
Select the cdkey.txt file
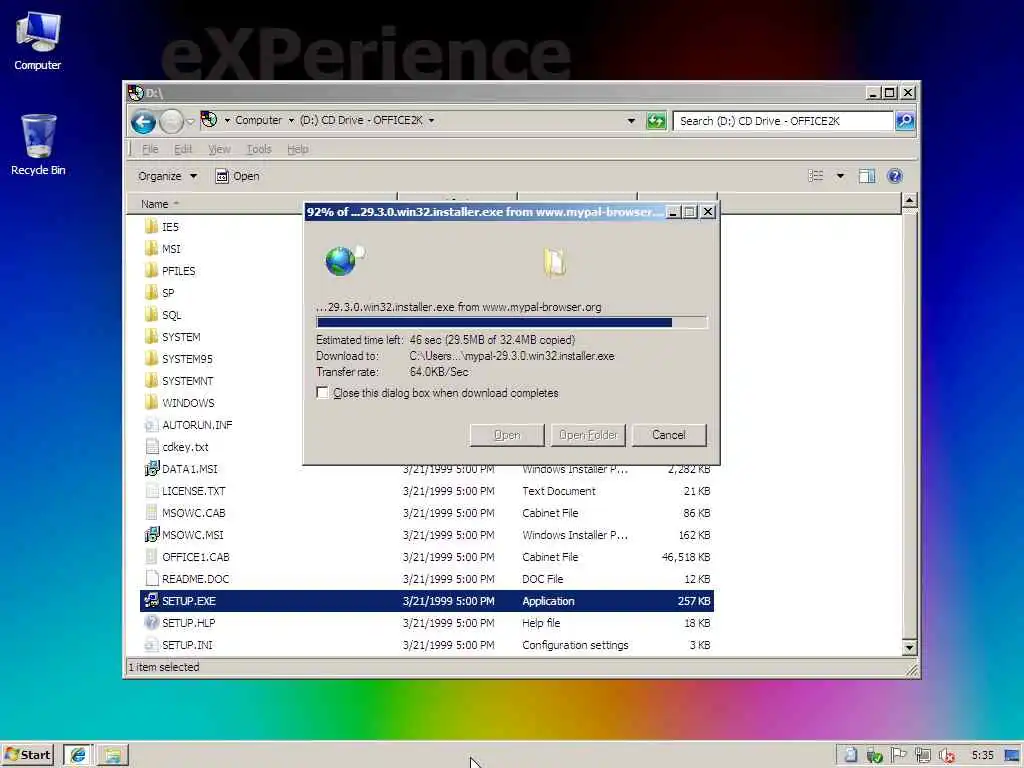(185, 447)
